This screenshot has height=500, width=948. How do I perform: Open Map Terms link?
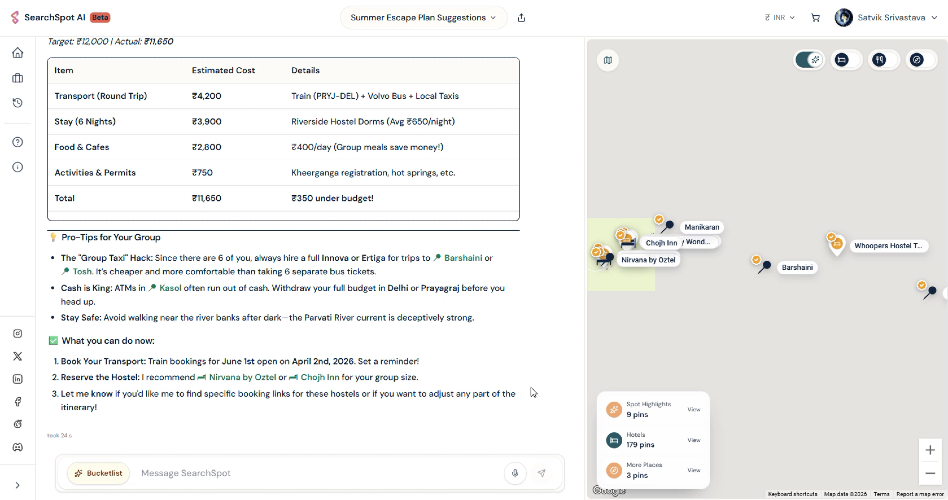(x=881, y=494)
